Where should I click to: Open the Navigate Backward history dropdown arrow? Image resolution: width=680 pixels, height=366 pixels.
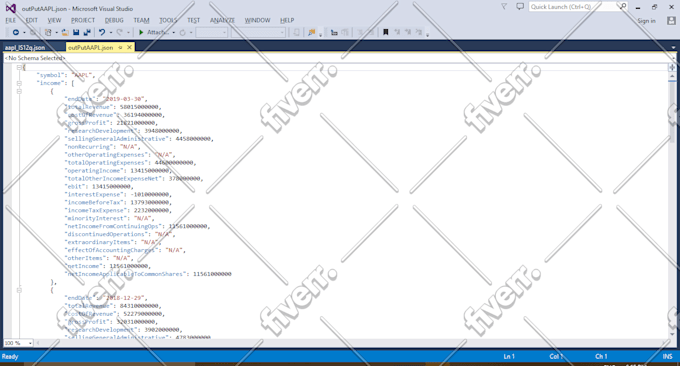24,33
